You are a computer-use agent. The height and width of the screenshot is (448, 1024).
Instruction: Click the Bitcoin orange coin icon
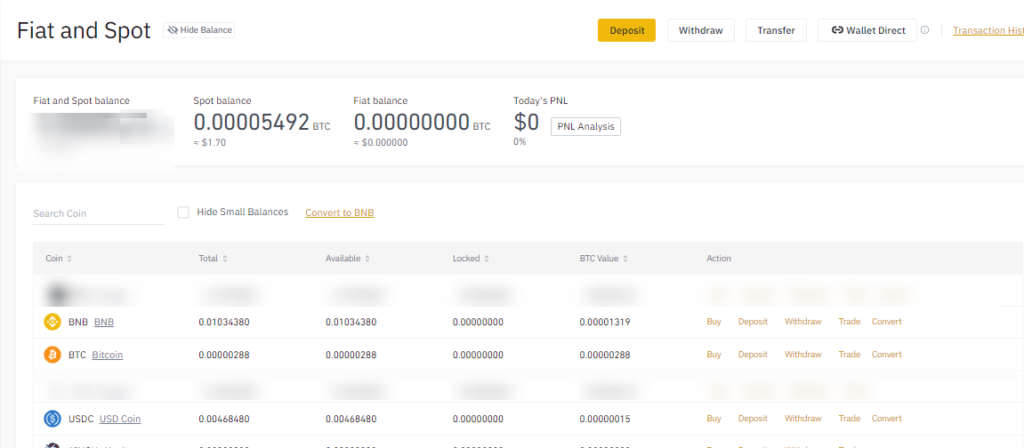tap(52, 355)
